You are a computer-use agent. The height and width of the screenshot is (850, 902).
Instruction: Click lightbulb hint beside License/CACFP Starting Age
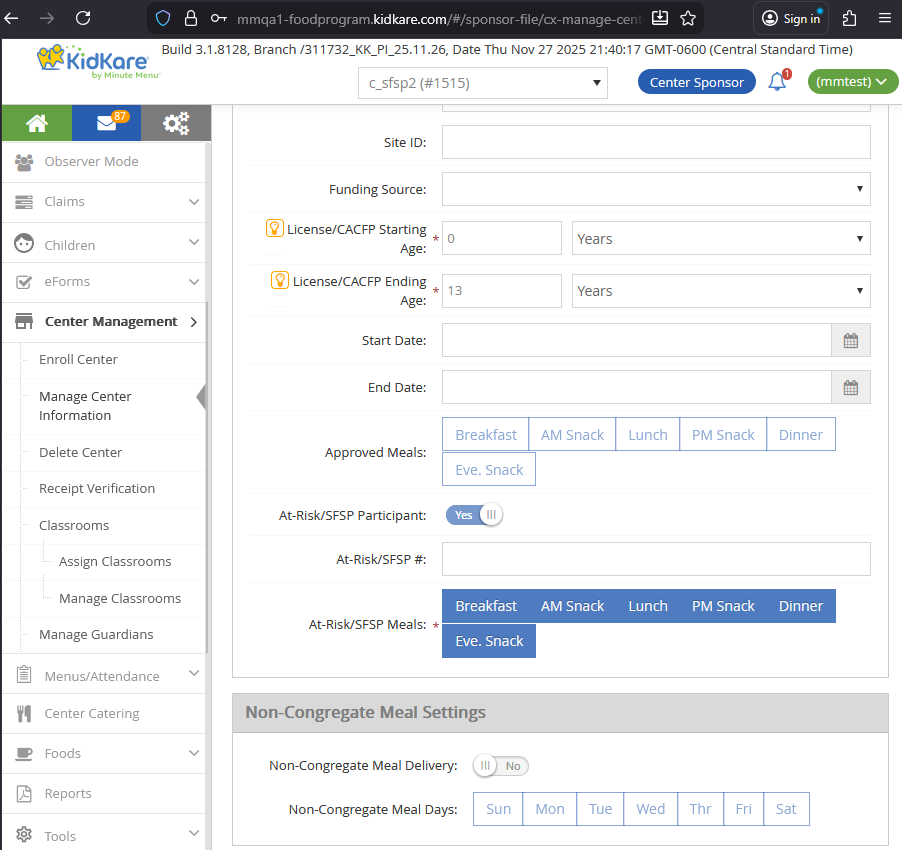coord(274,229)
